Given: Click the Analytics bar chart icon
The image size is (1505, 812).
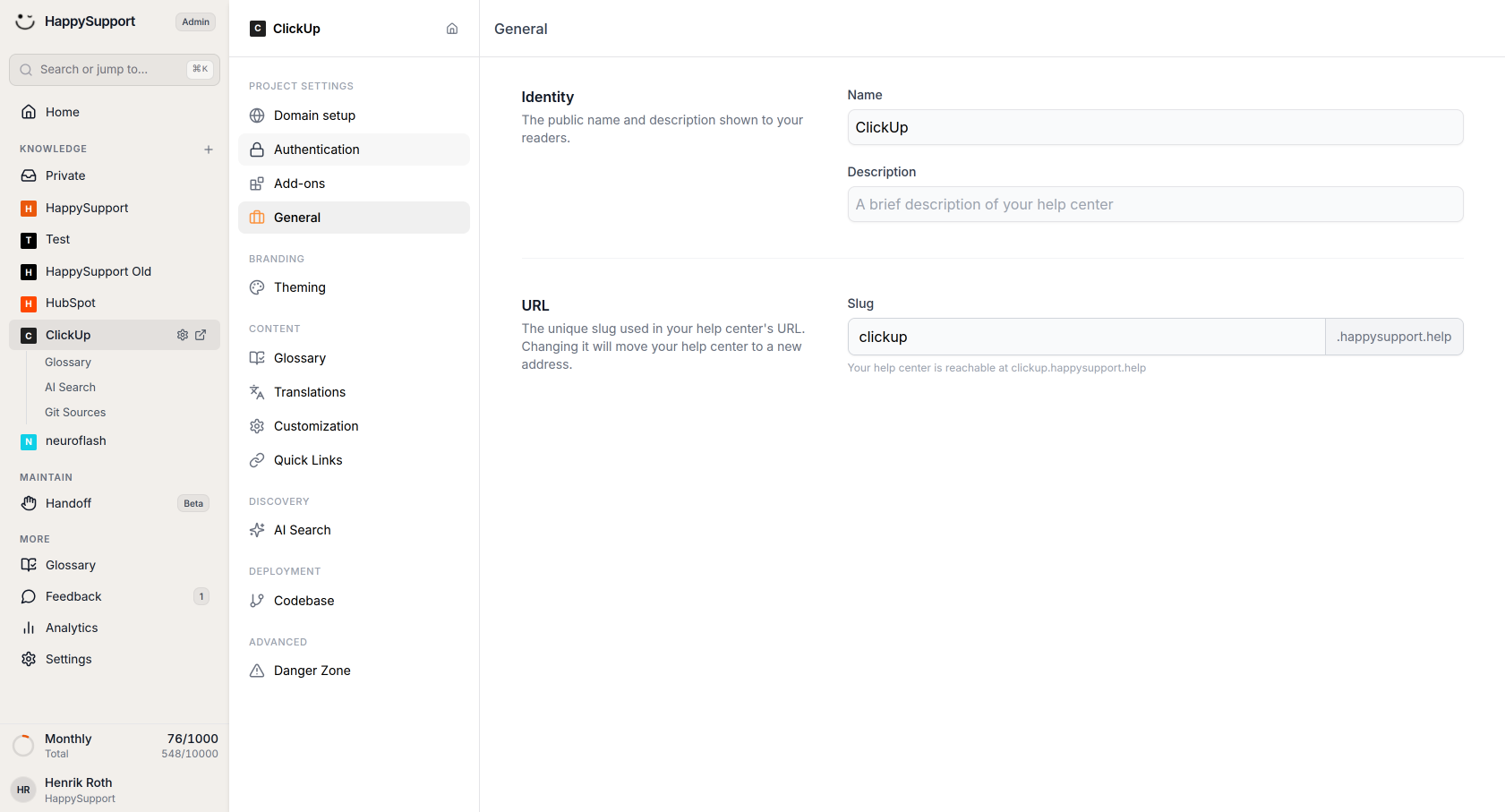Looking at the screenshot, I should [29, 628].
